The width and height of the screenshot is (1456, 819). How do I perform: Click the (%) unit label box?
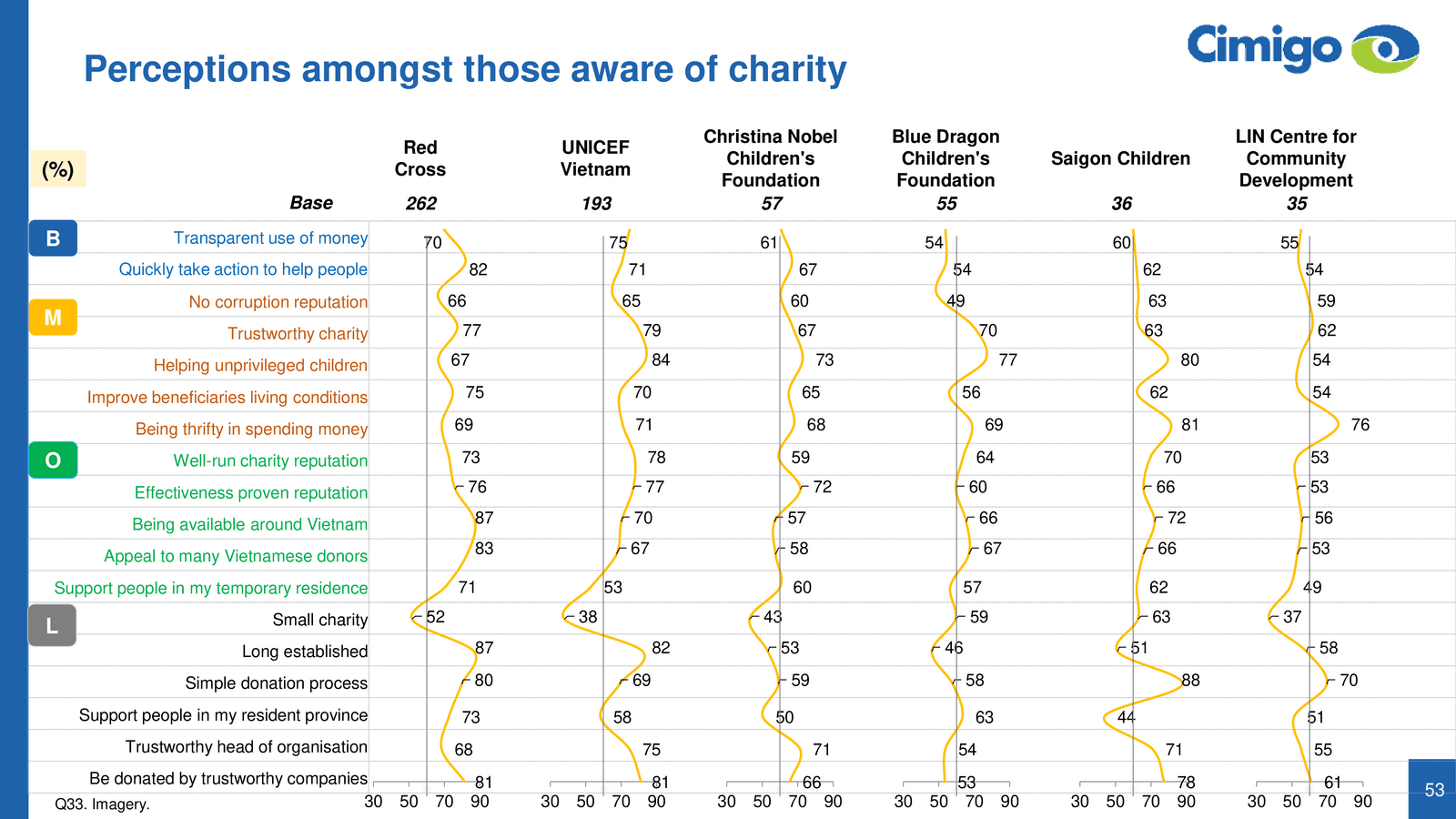click(58, 169)
